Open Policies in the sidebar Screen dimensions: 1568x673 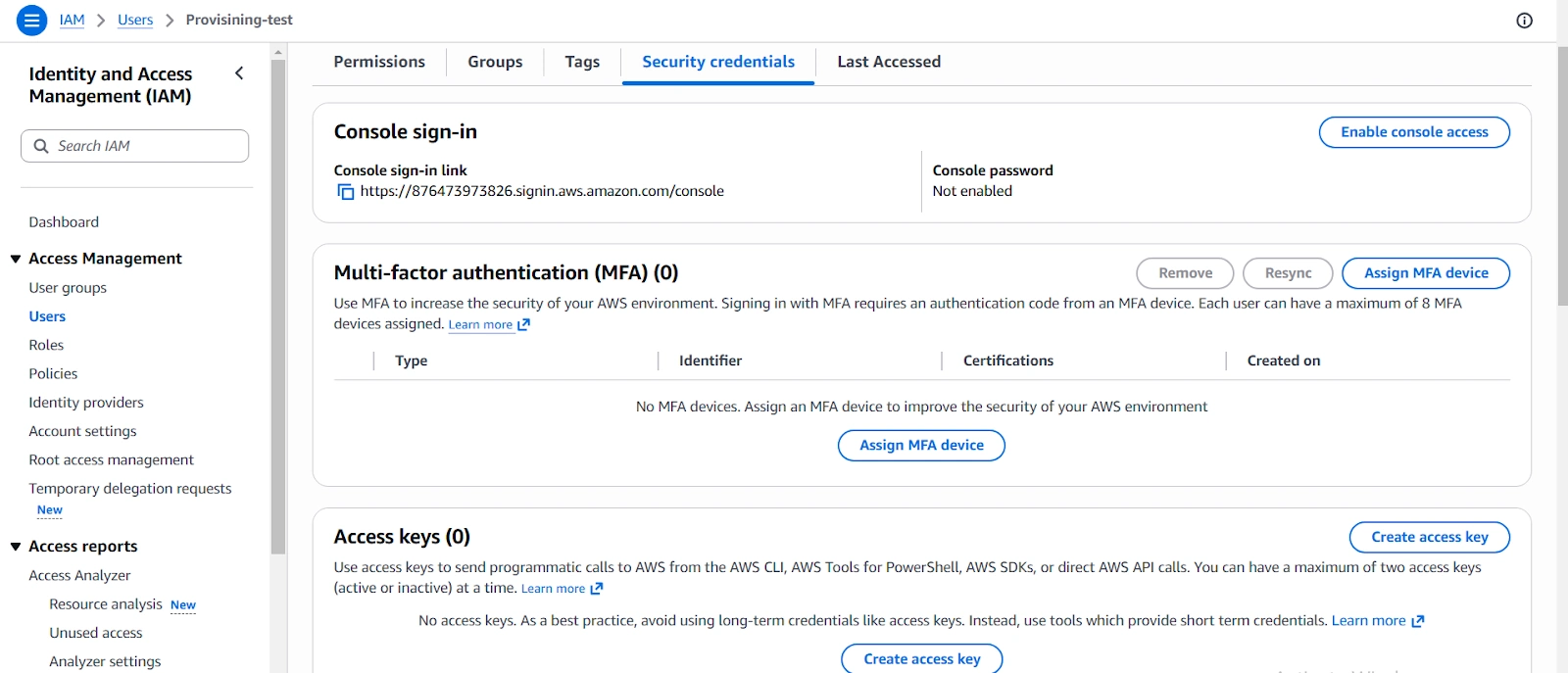tap(53, 373)
